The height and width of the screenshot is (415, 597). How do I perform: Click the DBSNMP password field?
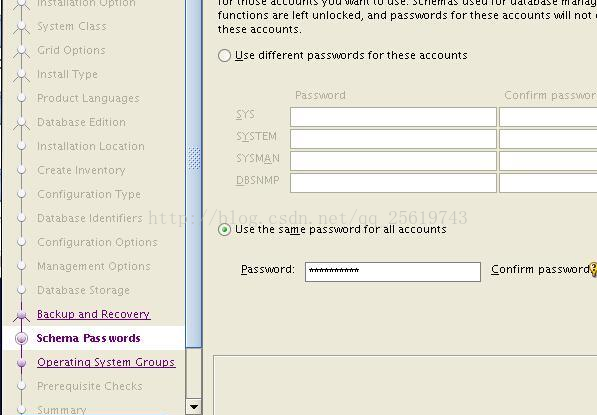[393, 183]
